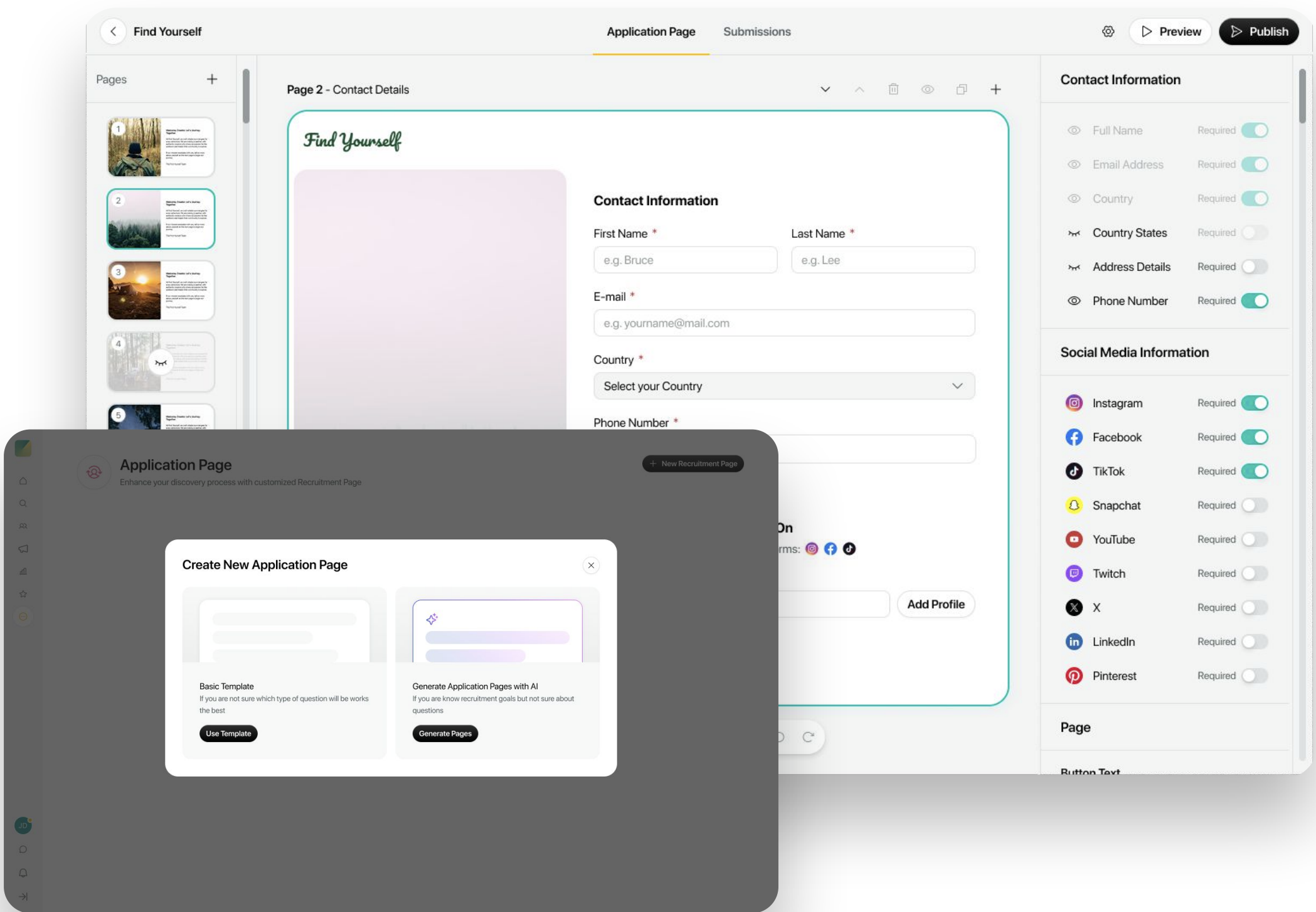The width and height of the screenshot is (1316, 912).
Task: Disable the Instagram Required toggle
Action: [x=1256, y=403]
